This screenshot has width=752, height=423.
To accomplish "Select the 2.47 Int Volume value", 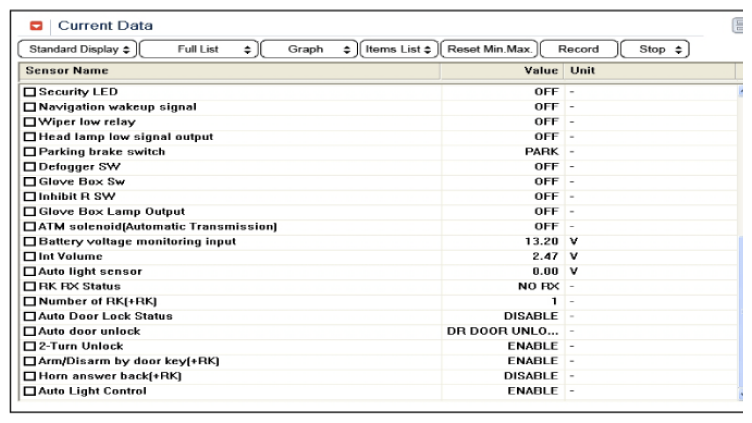I will pyautogui.click(x=545, y=257).
